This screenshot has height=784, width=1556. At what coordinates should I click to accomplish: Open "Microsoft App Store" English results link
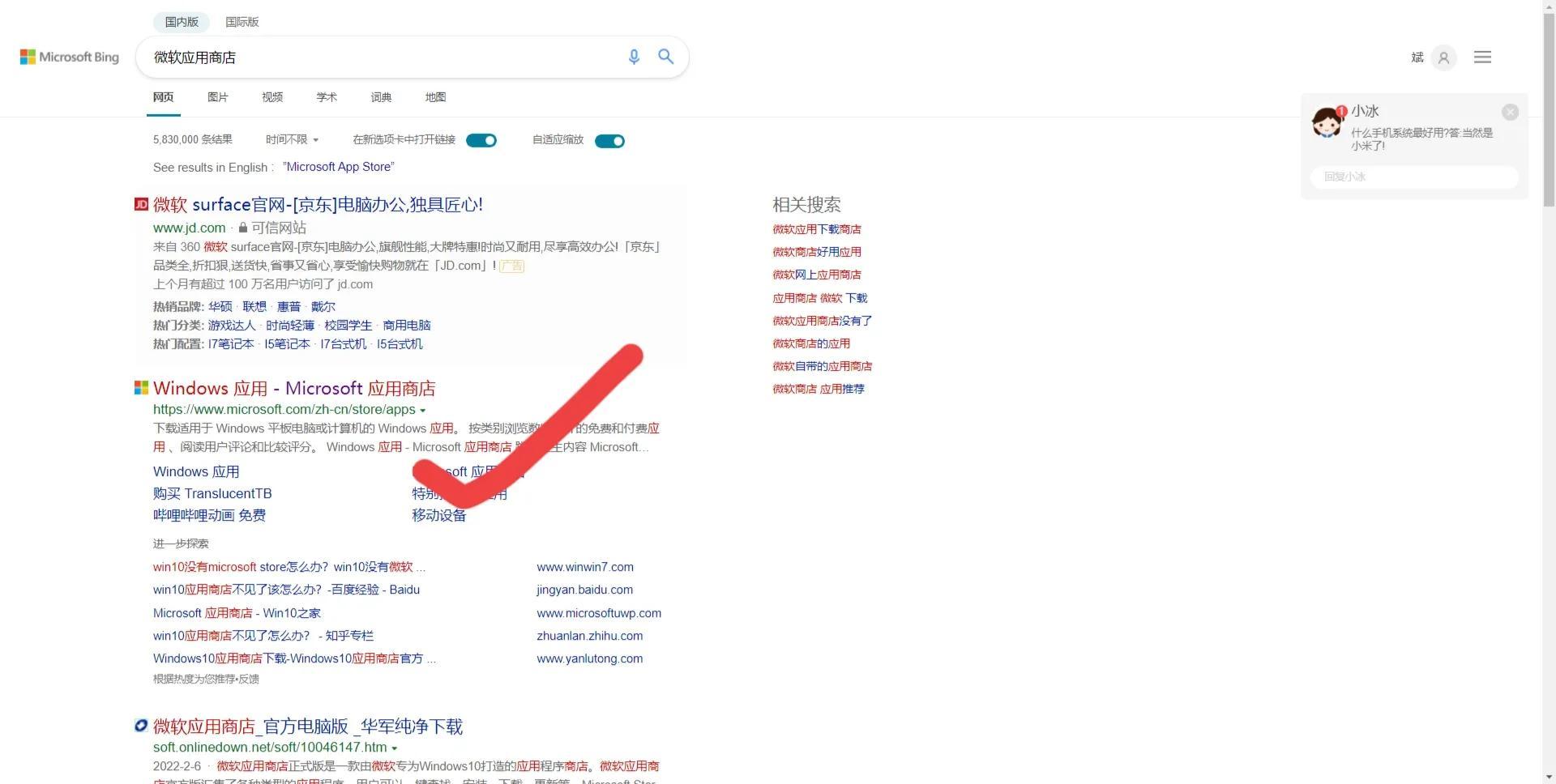339,167
